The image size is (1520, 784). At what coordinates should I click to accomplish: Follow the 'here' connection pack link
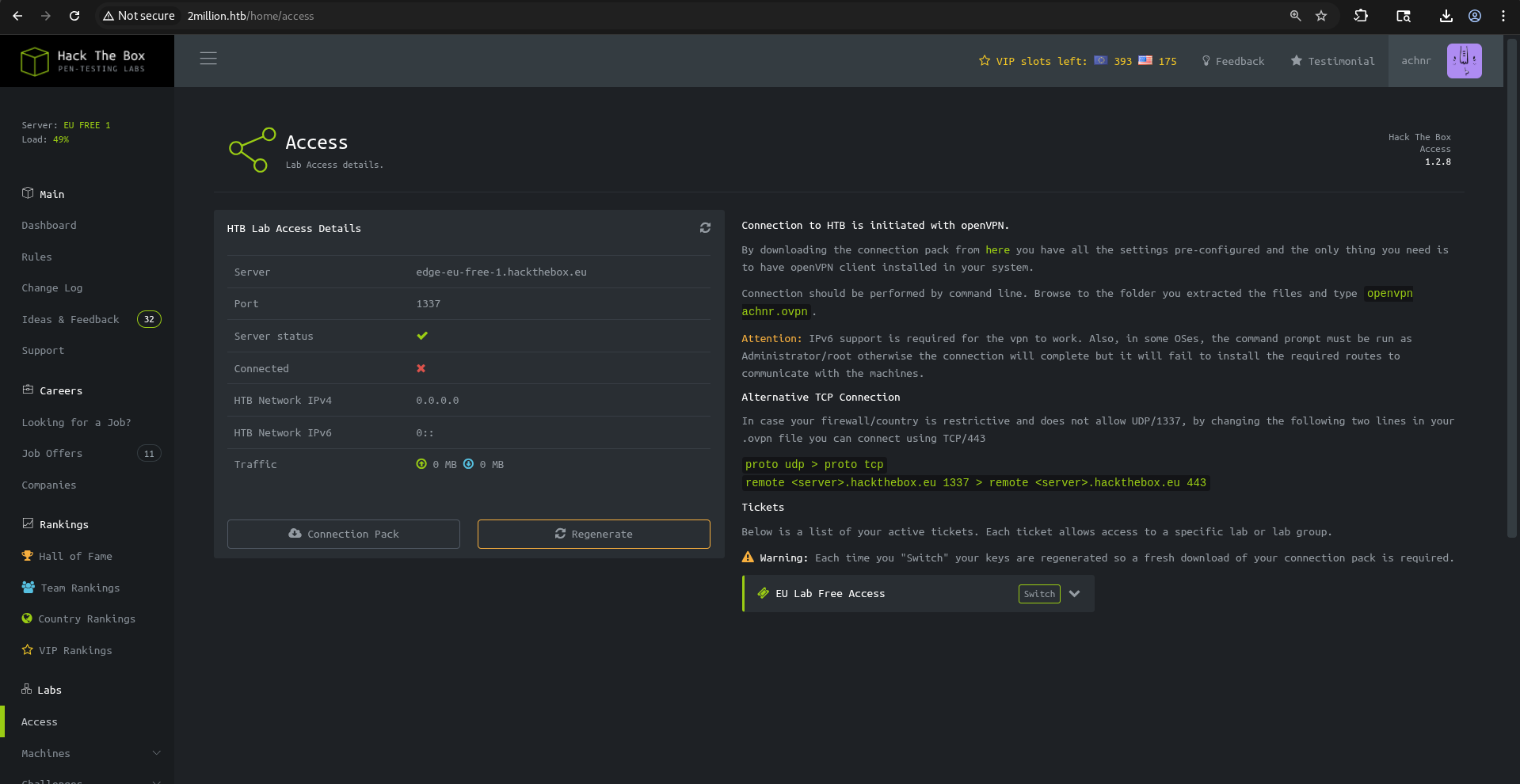click(x=998, y=250)
